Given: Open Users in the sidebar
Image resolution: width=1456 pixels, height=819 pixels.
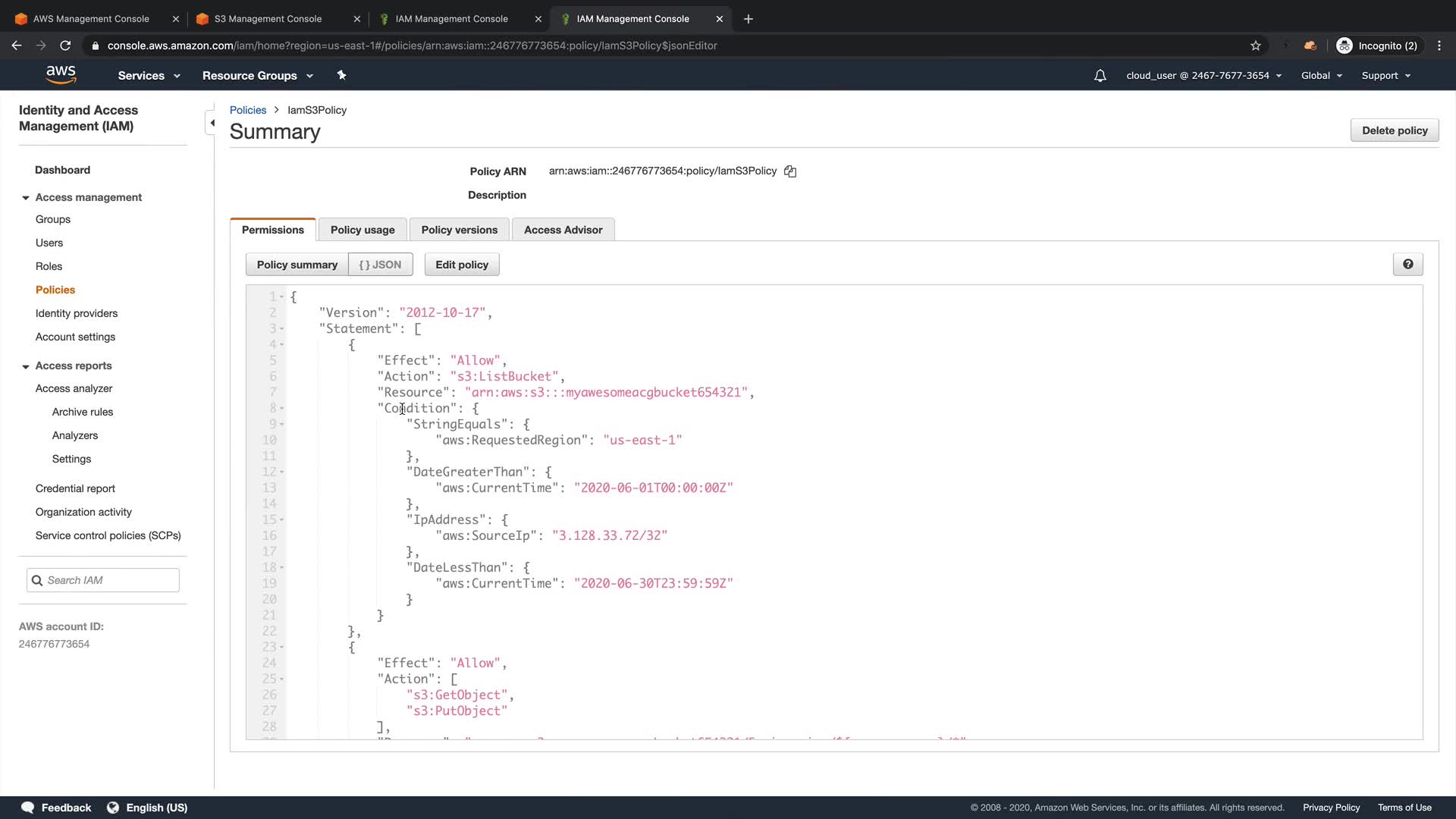Looking at the screenshot, I should [x=49, y=243].
